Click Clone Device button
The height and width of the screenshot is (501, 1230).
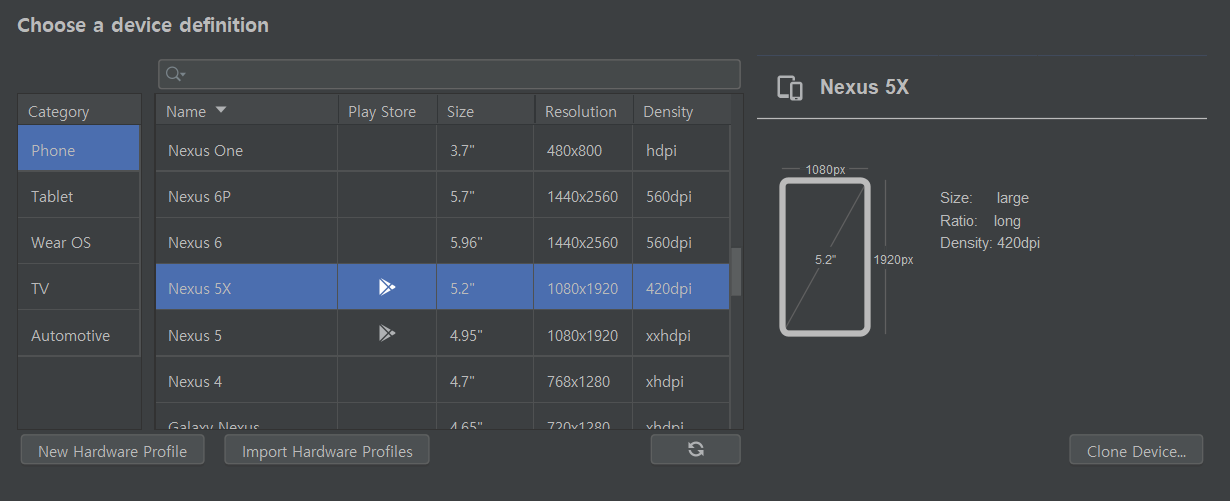(1136, 451)
